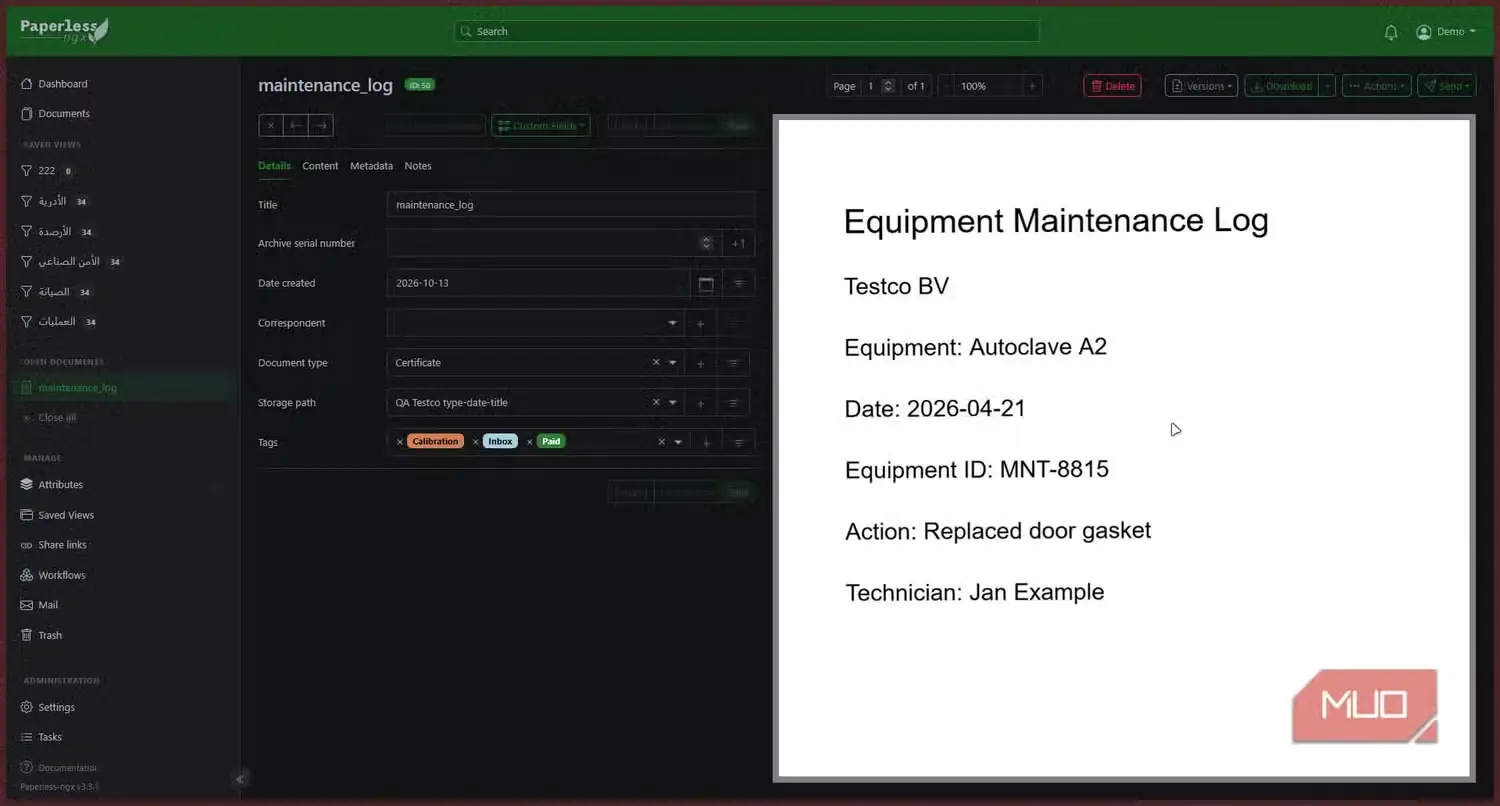The image size is (1500, 806).
Task: Click the red Delete button
Action: (x=1112, y=86)
